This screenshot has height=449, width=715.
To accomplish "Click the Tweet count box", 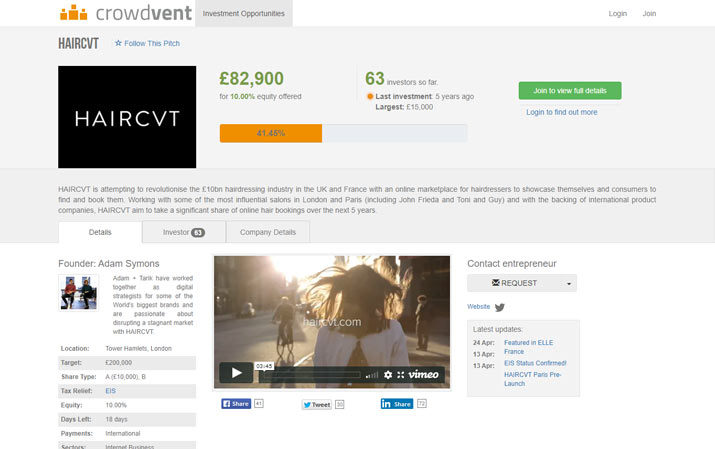I will point(340,404).
